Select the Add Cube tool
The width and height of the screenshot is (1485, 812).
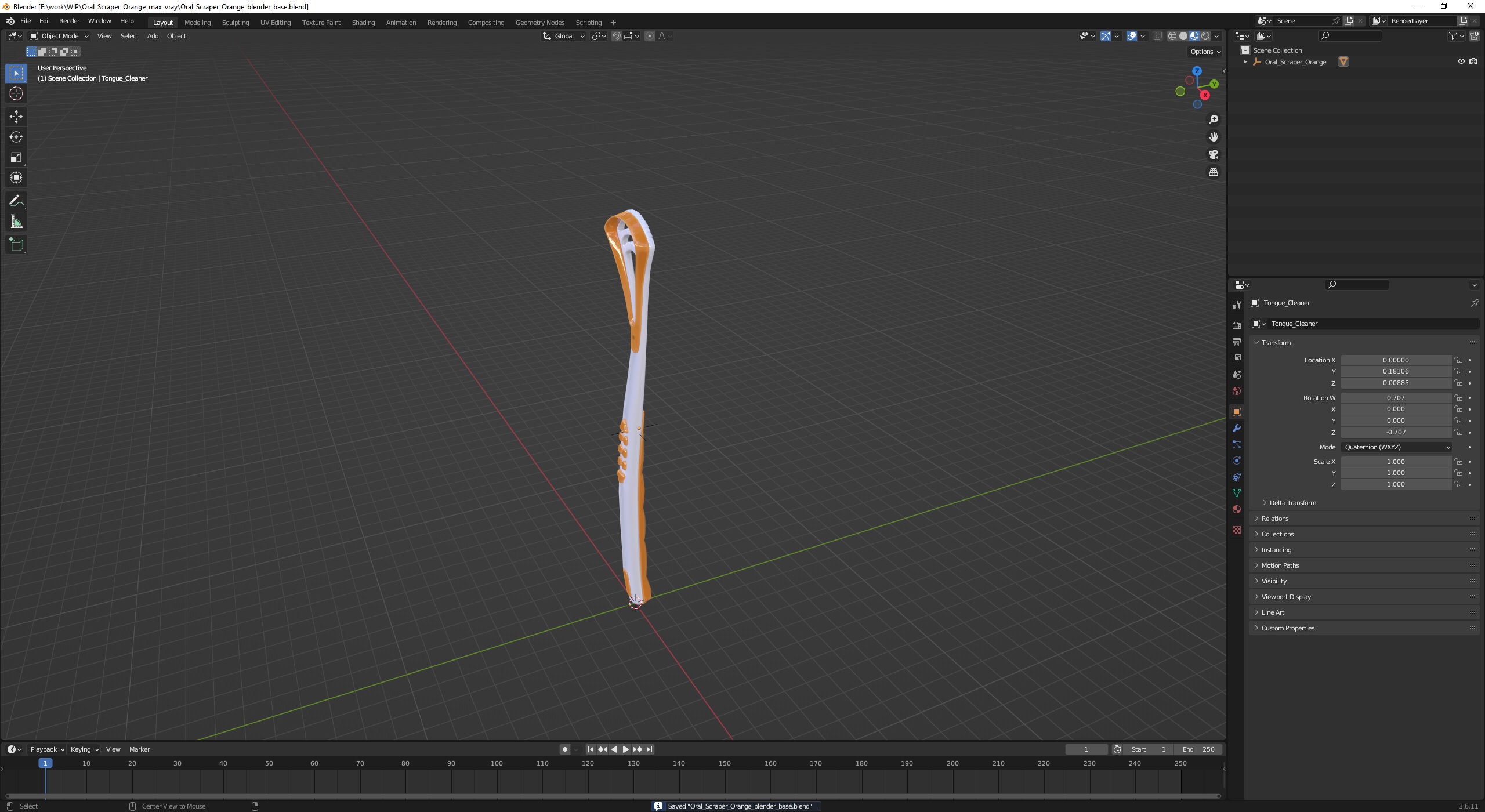(x=16, y=244)
